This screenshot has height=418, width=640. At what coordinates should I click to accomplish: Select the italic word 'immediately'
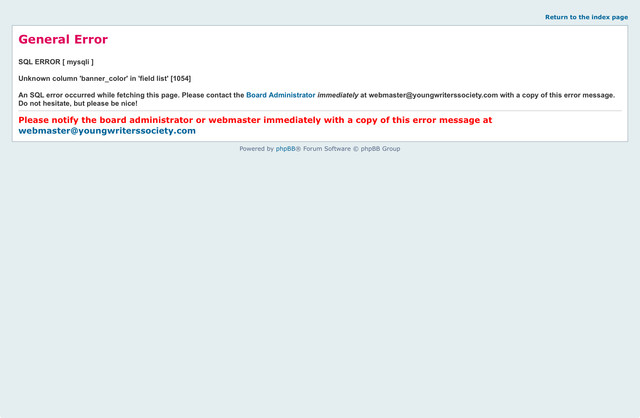pos(338,95)
